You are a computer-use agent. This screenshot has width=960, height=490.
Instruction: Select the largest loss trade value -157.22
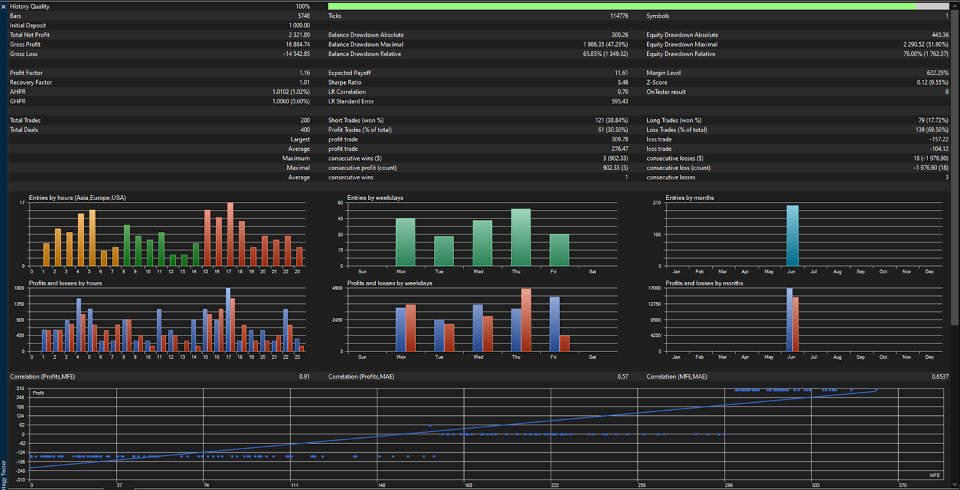[x=940, y=140]
